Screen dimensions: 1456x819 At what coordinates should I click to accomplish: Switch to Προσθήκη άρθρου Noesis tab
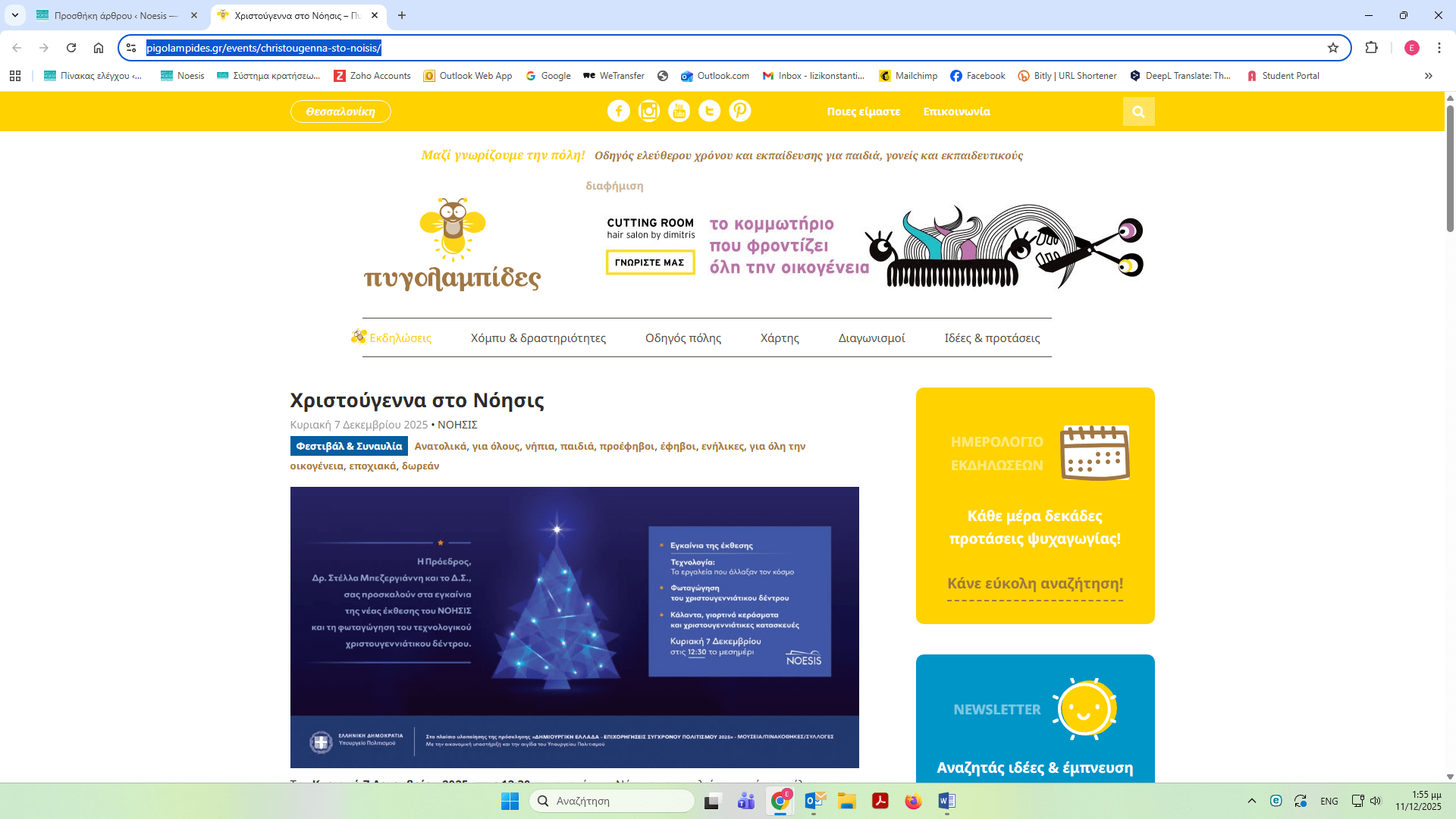point(115,15)
